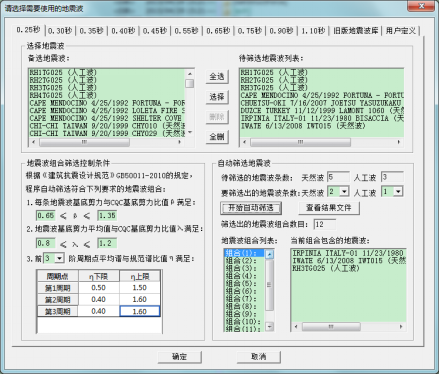The height and width of the screenshot is (375, 439).
Task: Open the 旧版地震波库 tab
Action: pos(355,31)
